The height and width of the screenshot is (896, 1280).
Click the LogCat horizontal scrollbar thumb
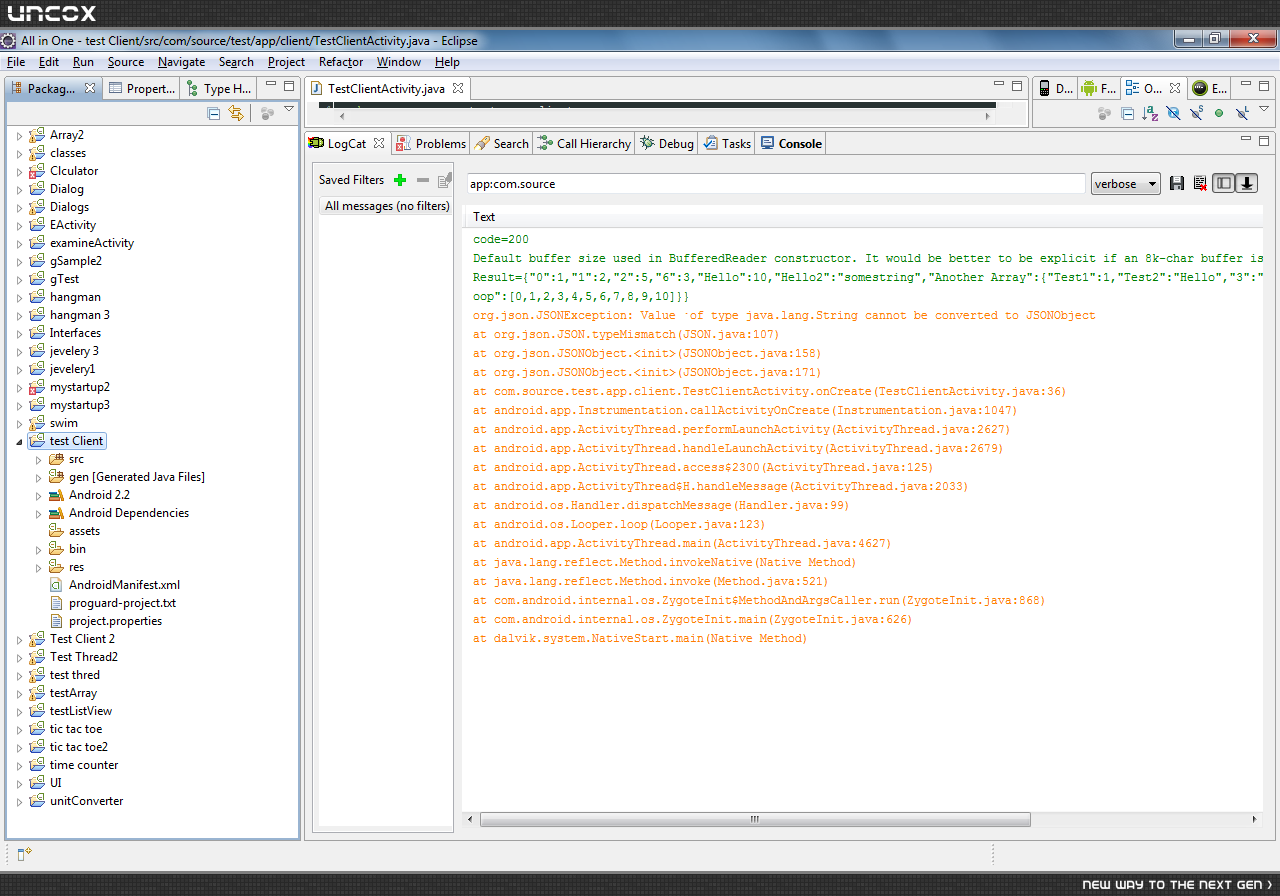755,818
